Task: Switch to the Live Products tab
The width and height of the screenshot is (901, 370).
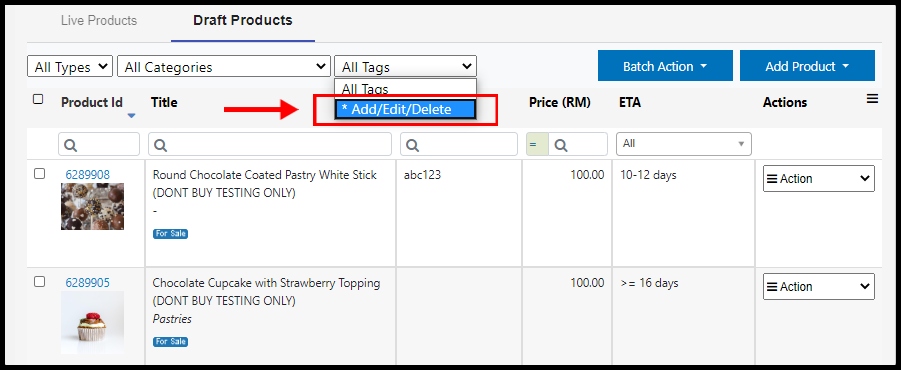Action: pyautogui.click(x=99, y=21)
